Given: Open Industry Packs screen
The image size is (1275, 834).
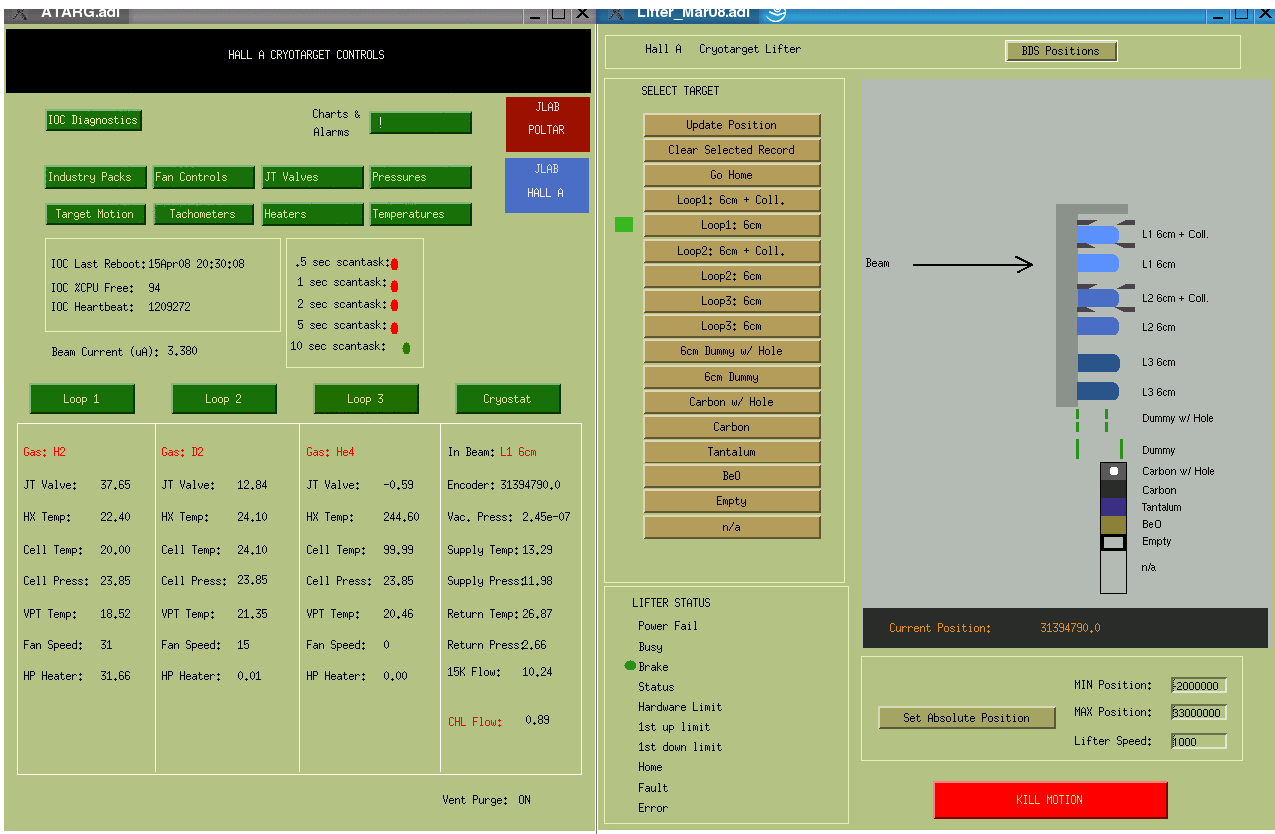Looking at the screenshot, I should click(x=96, y=177).
